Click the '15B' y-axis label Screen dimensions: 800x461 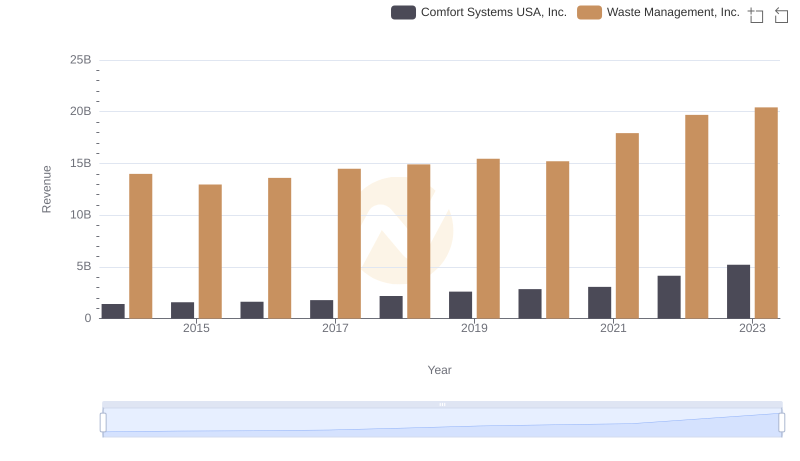click(x=81, y=163)
